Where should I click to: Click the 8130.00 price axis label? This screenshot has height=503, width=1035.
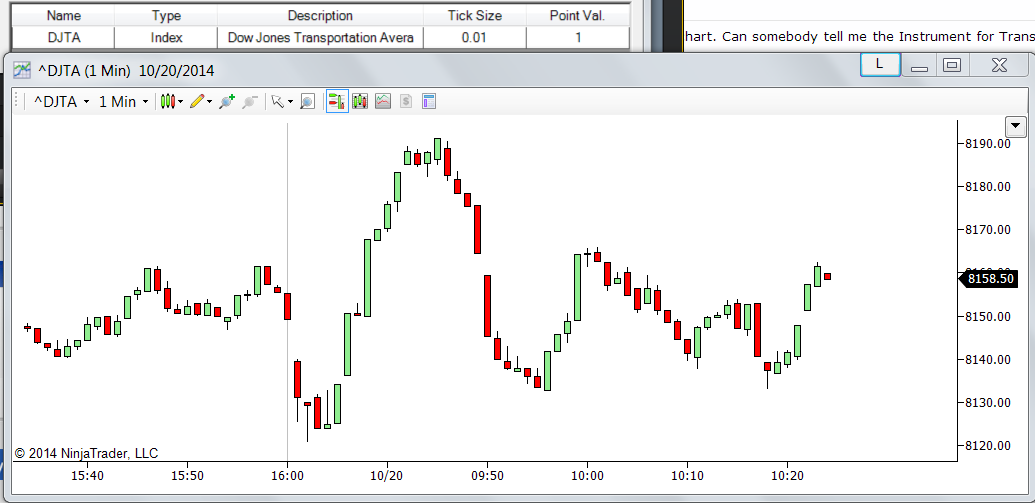[x=987, y=402]
